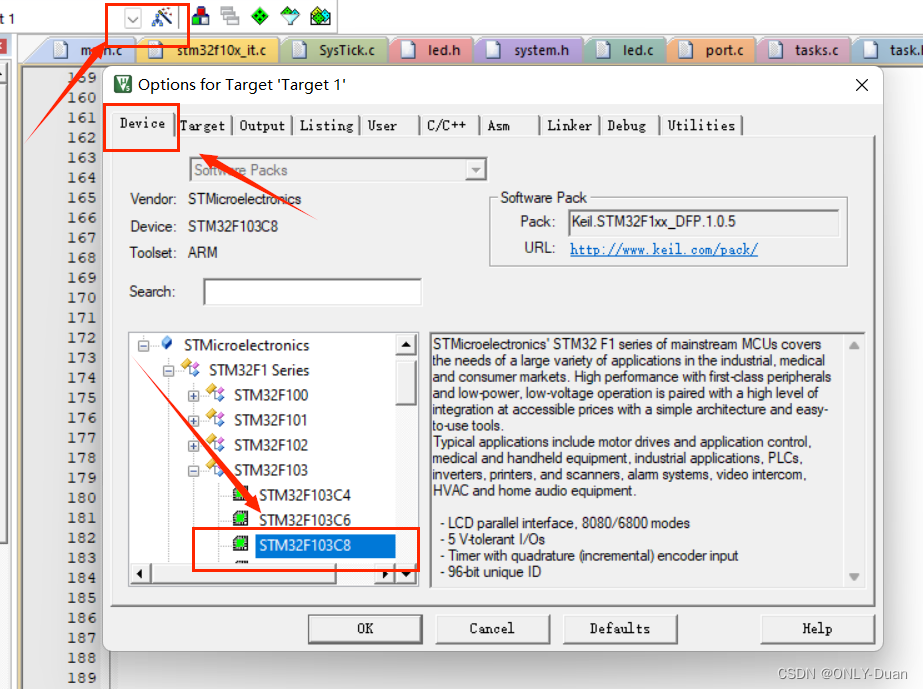Switch to the Debug tab
The height and width of the screenshot is (689, 923).
click(629, 126)
